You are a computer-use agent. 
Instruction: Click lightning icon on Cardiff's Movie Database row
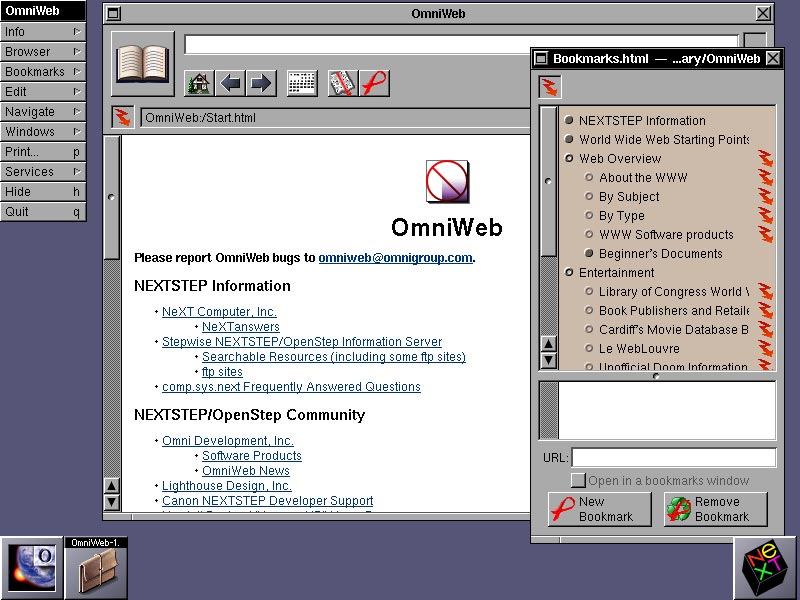[765, 329]
